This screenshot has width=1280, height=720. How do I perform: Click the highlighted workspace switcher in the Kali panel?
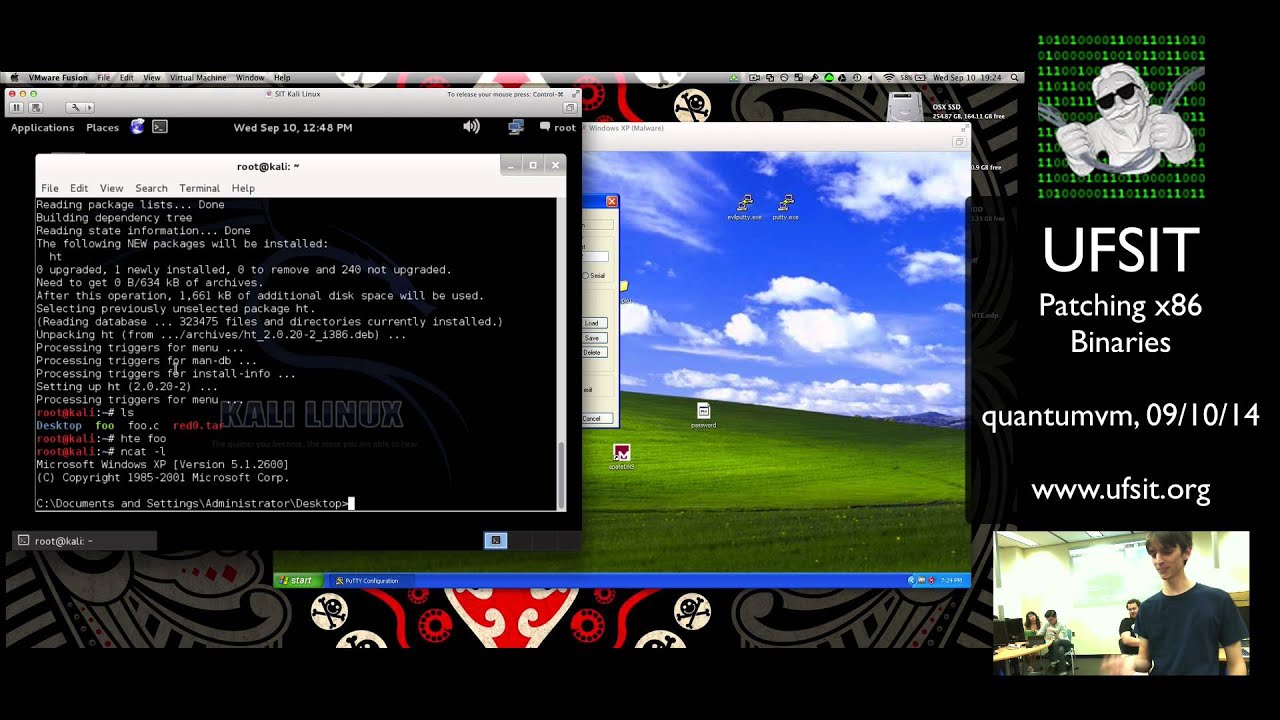pyautogui.click(x=496, y=541)
